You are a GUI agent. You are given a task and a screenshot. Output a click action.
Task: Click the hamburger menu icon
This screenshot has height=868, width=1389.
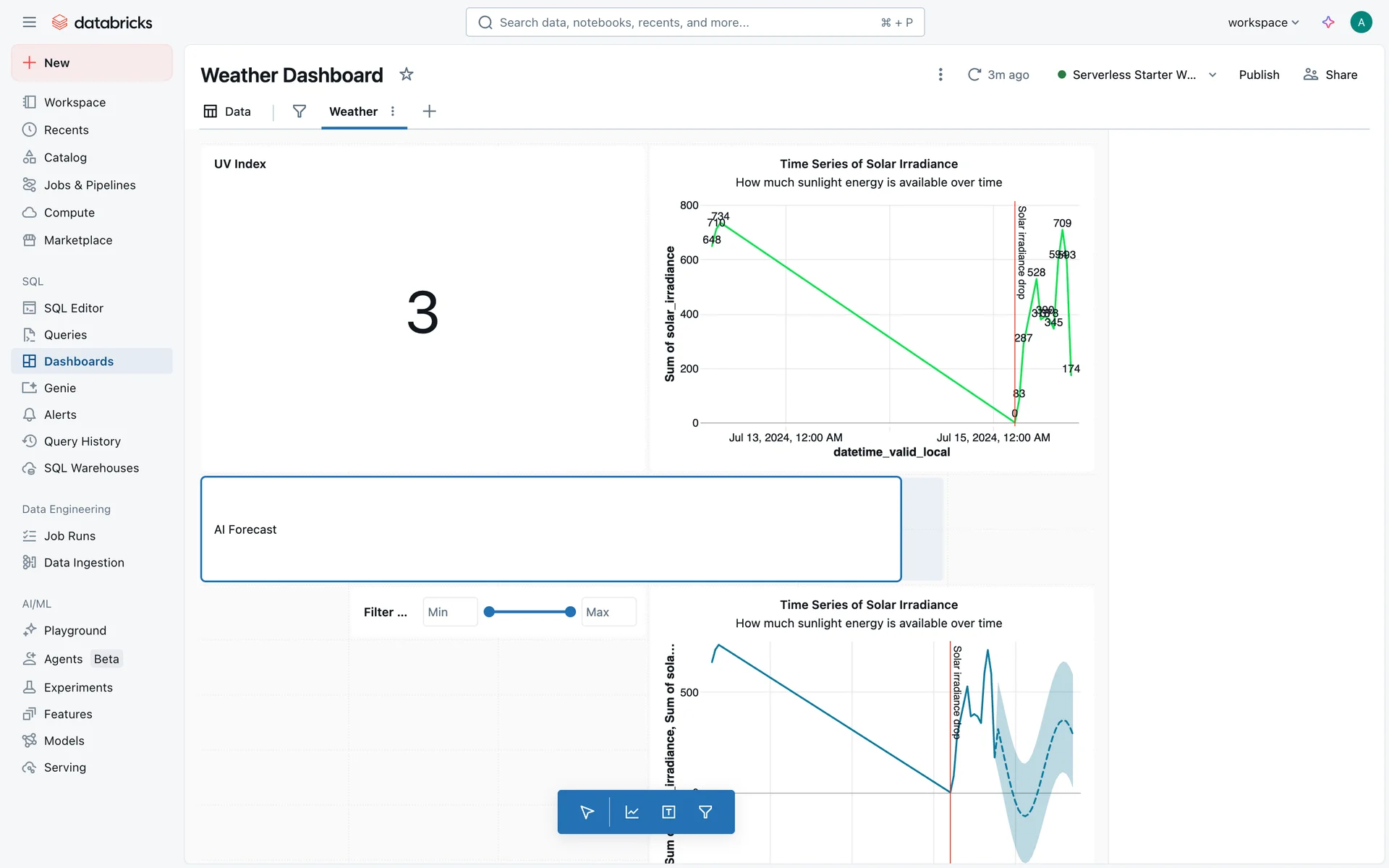pos(29,22)
